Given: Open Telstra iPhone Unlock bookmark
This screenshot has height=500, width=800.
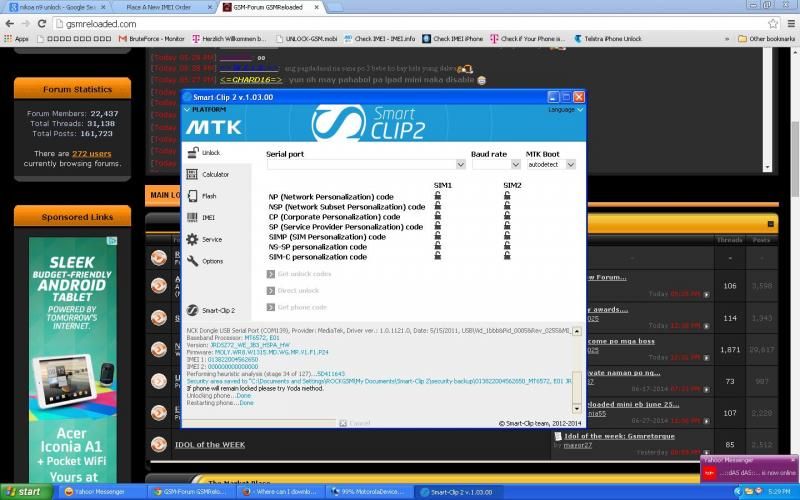Looking at the screenshot, I should [608, 39].
